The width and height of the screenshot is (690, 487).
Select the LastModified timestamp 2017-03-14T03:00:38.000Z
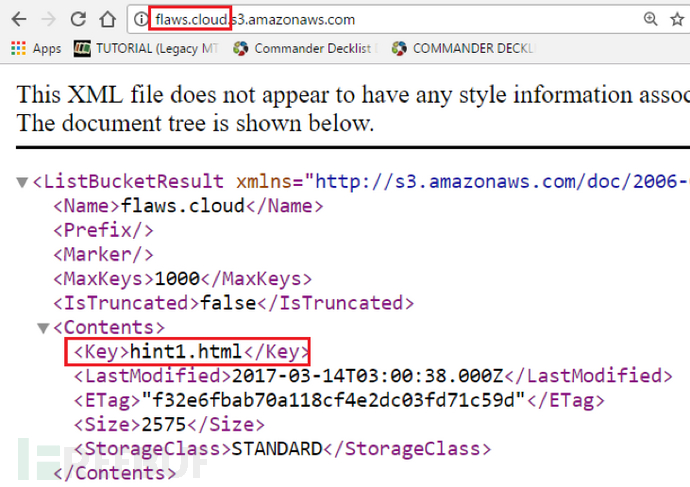(367, 376)
